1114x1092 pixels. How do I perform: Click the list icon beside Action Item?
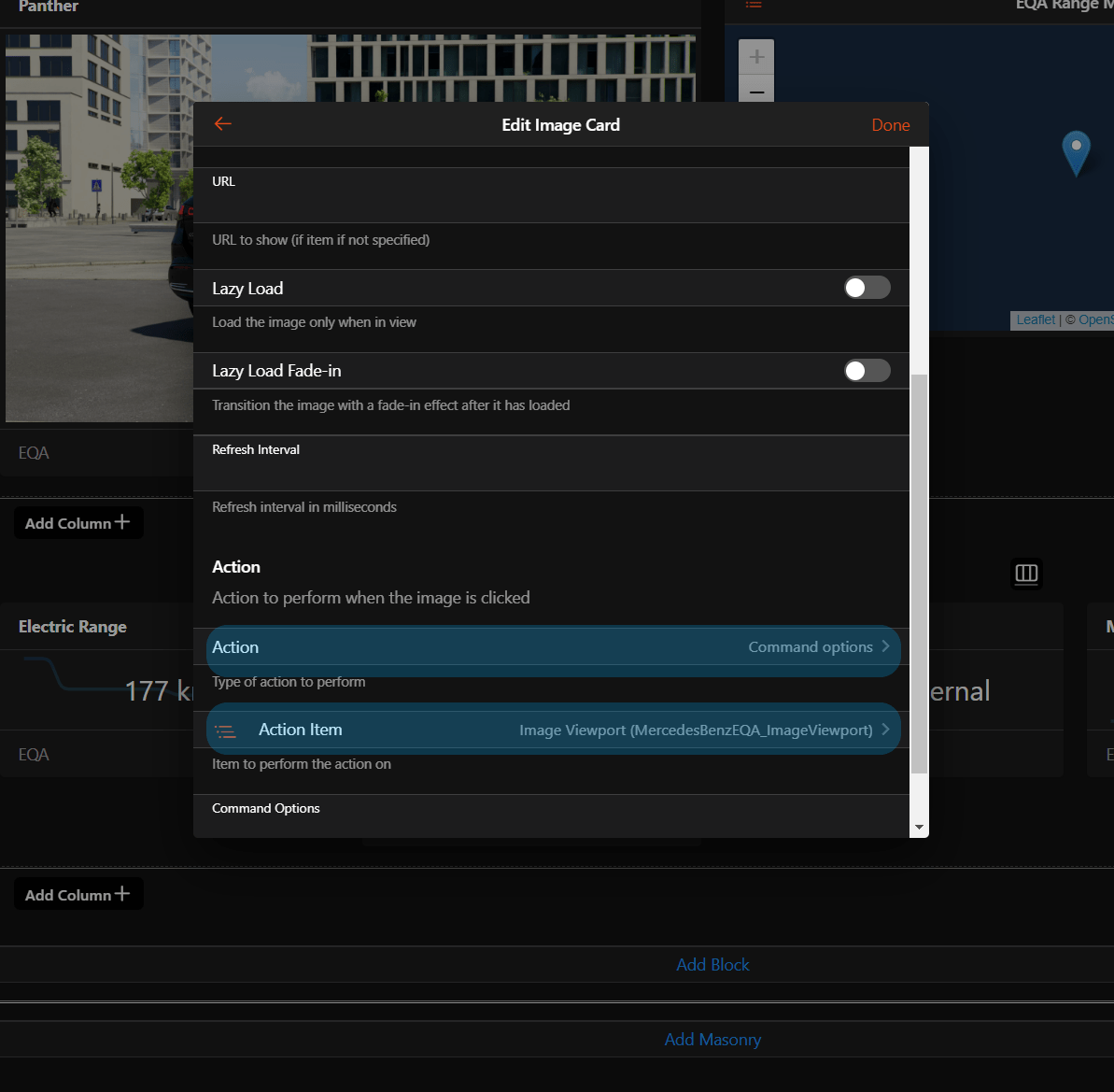pyautogui.click(x=225, y=730)
